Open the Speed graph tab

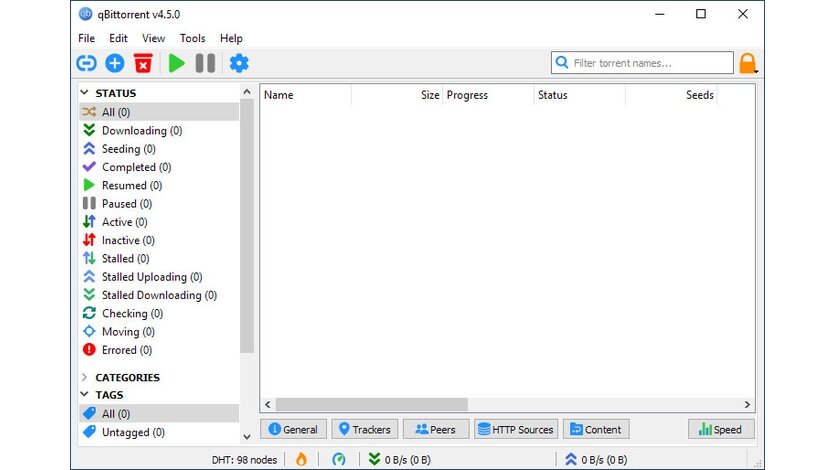(x=721, y=429)
